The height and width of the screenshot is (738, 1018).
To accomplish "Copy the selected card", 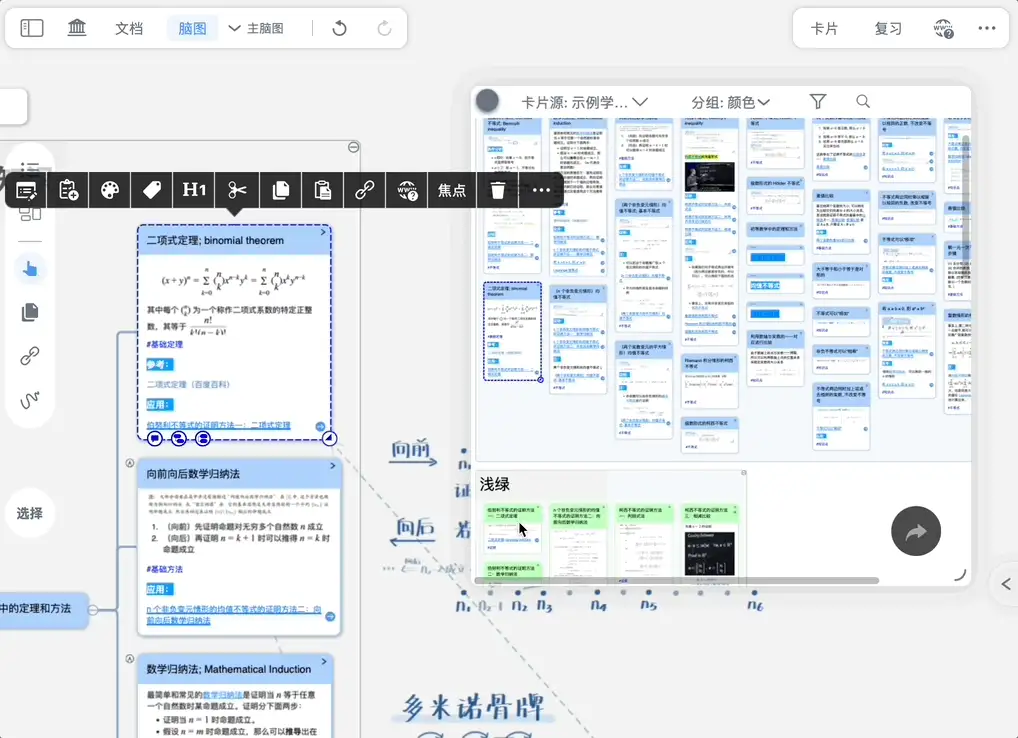I will (280, 190).
